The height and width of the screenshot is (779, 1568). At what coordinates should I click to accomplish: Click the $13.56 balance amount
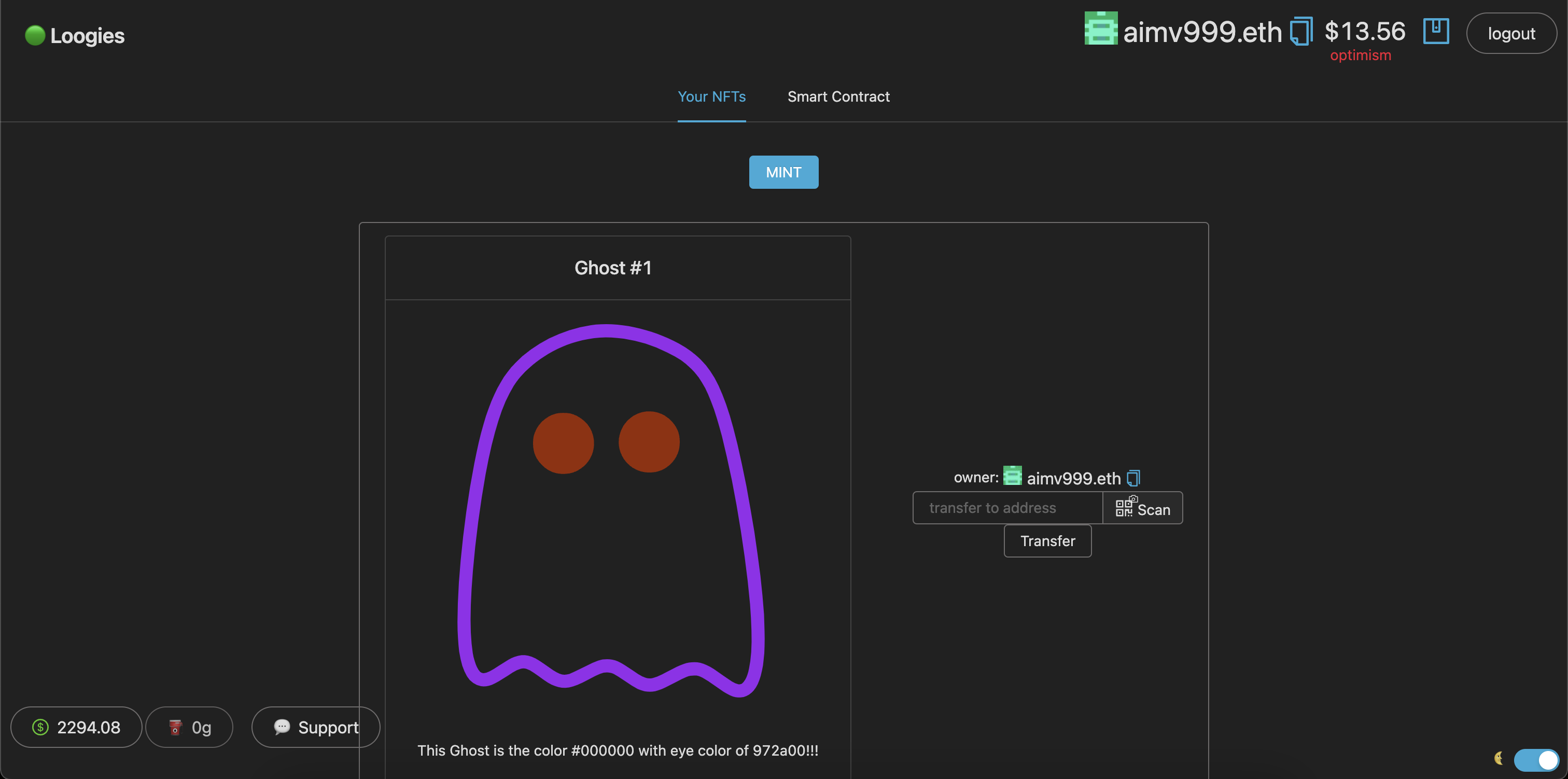(x=1365, y=32)
